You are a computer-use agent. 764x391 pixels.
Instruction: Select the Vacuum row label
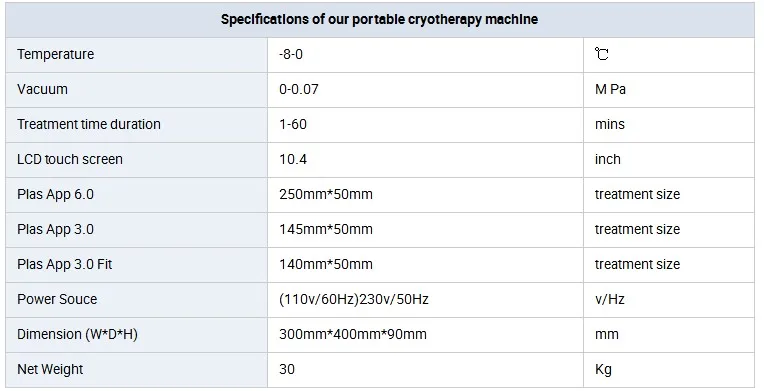pyautogui.click(x=42, y=89)
